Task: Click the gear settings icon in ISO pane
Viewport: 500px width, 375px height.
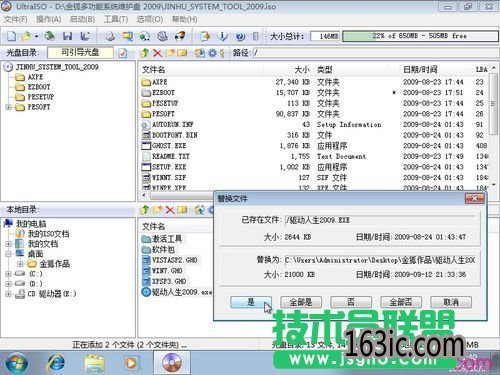Action: tap(212, 53)
